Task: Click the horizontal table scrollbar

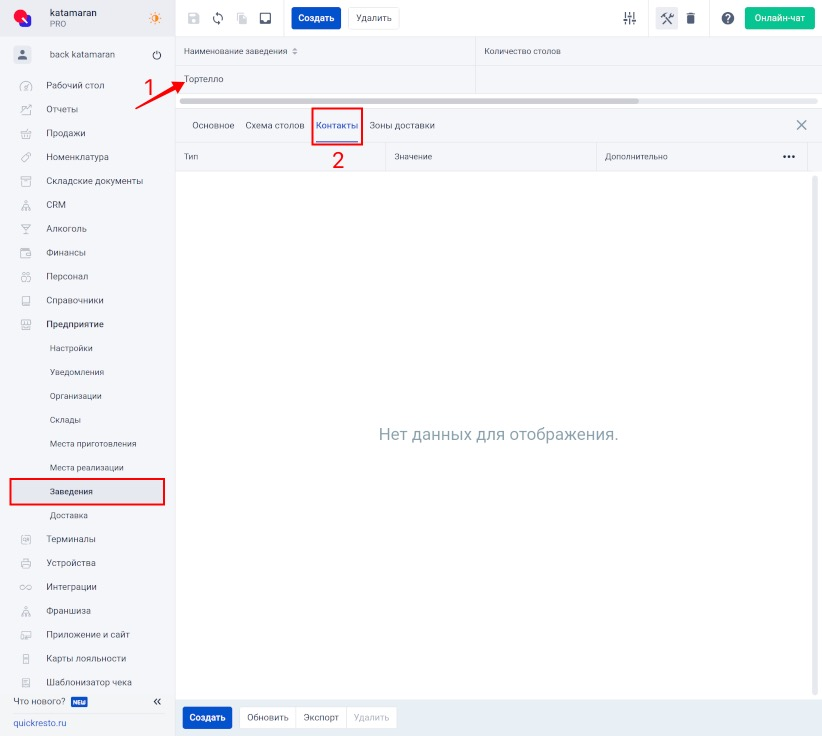Action: click(409, 101)
